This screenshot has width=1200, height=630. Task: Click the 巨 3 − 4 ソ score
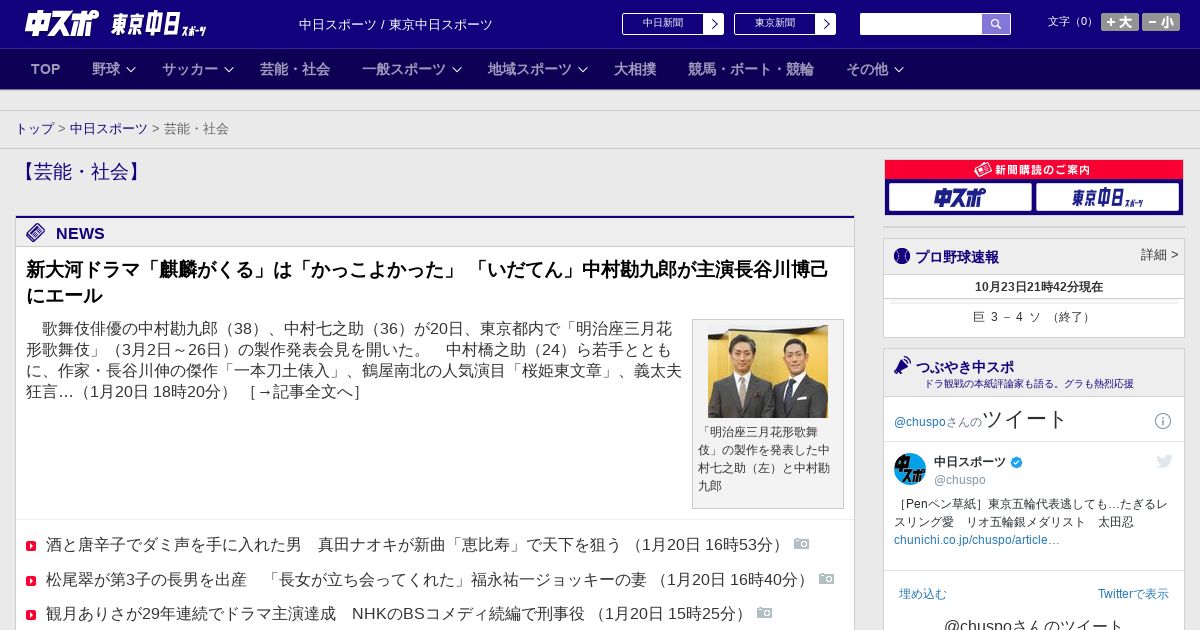coord(1034,317)
